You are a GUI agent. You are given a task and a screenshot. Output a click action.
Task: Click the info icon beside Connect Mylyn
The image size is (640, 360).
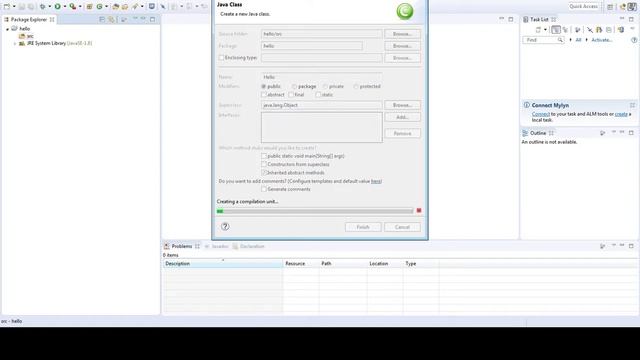tap(527, 105)
